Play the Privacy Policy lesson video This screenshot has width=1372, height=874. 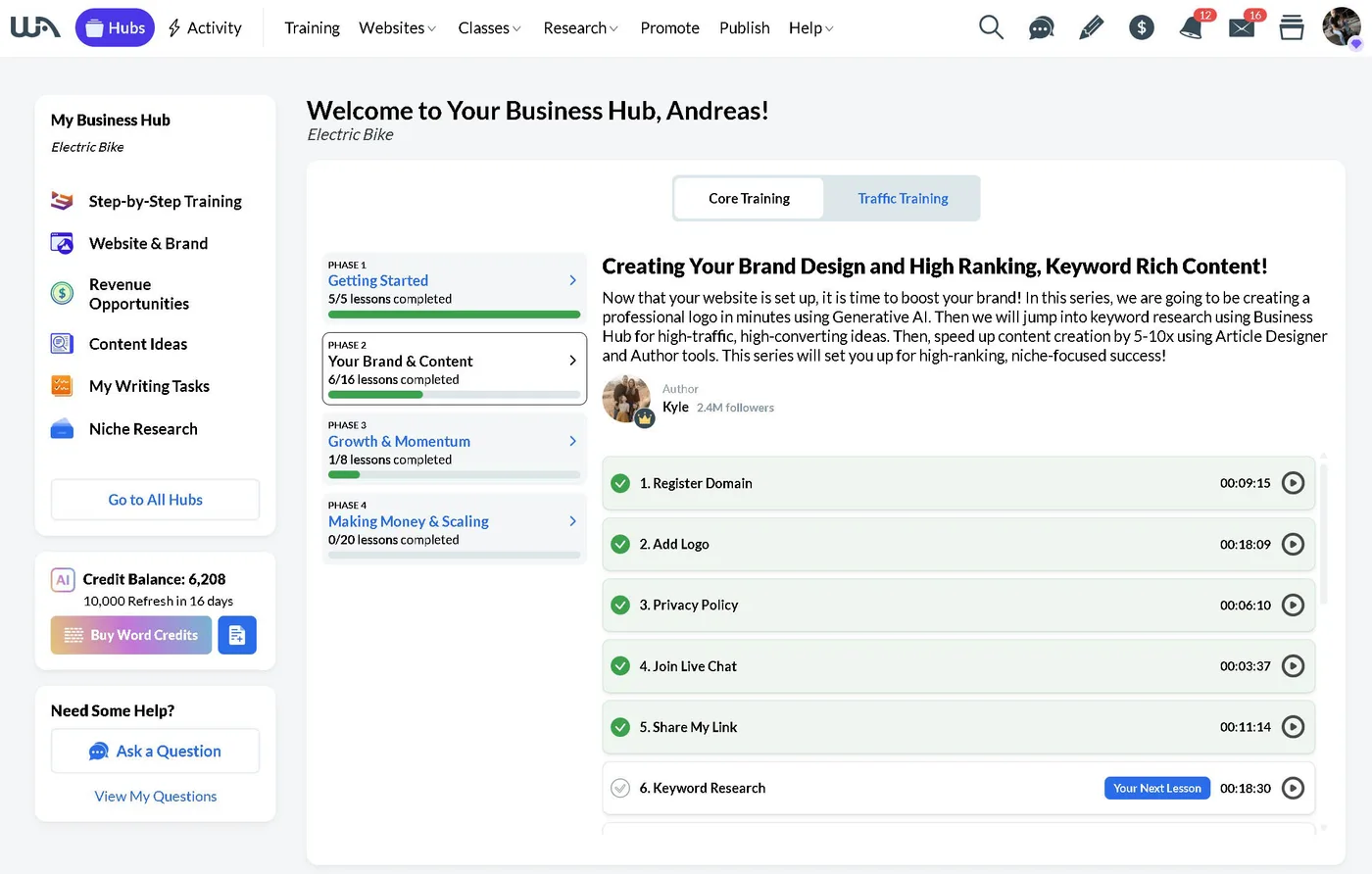click(x=1294, y=605)
